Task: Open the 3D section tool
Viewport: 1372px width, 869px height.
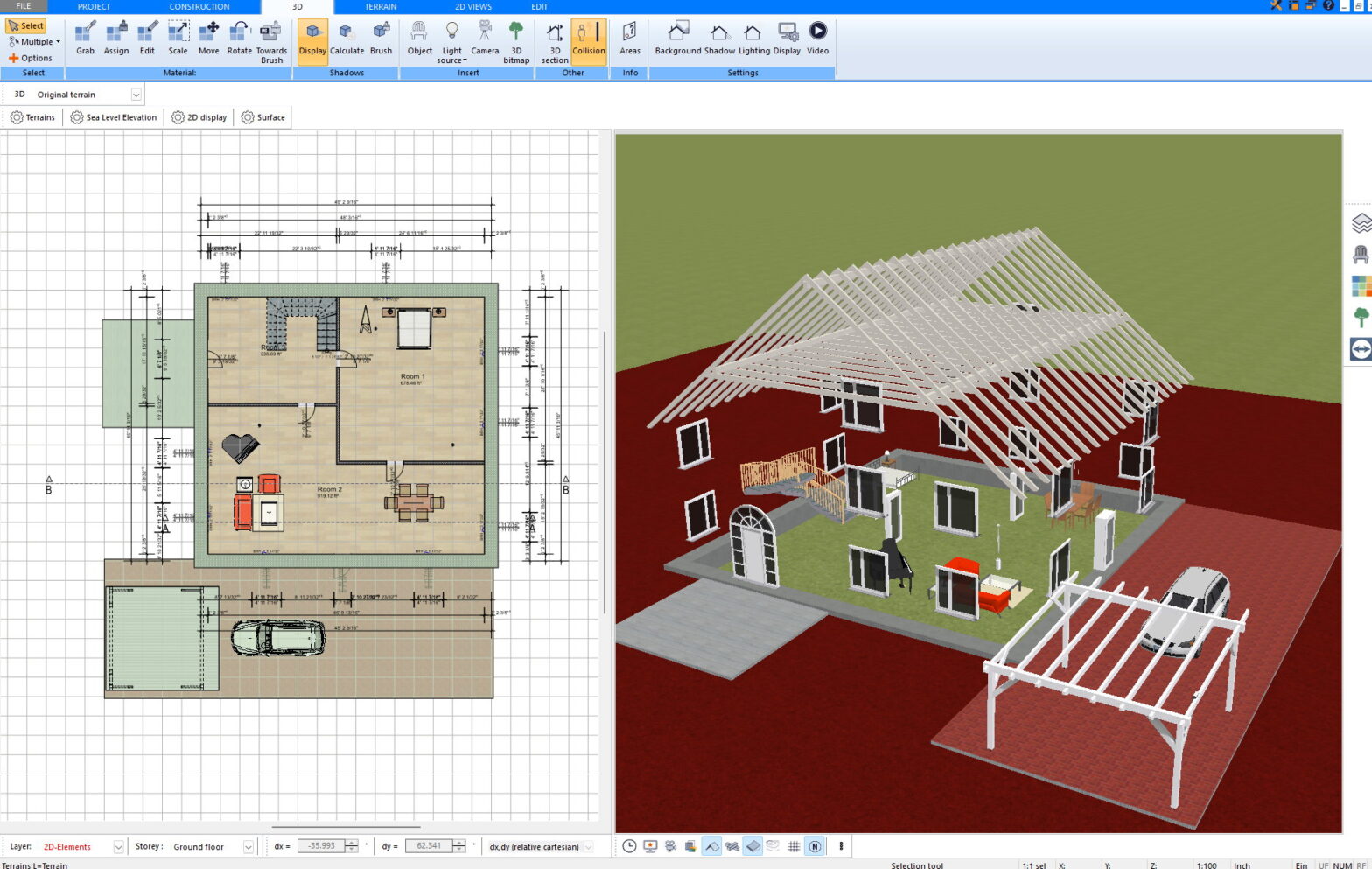Action: point(555,42)
